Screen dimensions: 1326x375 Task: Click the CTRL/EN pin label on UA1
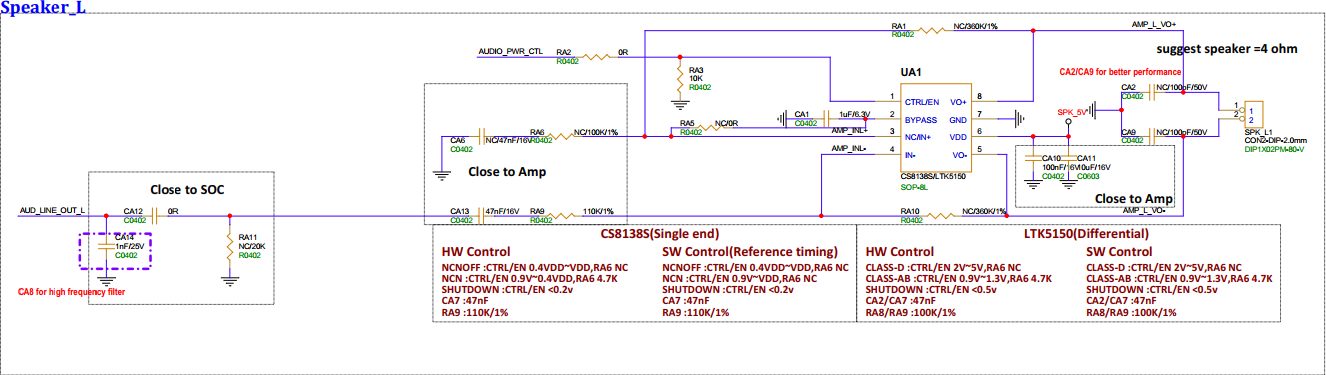[922, 102]
